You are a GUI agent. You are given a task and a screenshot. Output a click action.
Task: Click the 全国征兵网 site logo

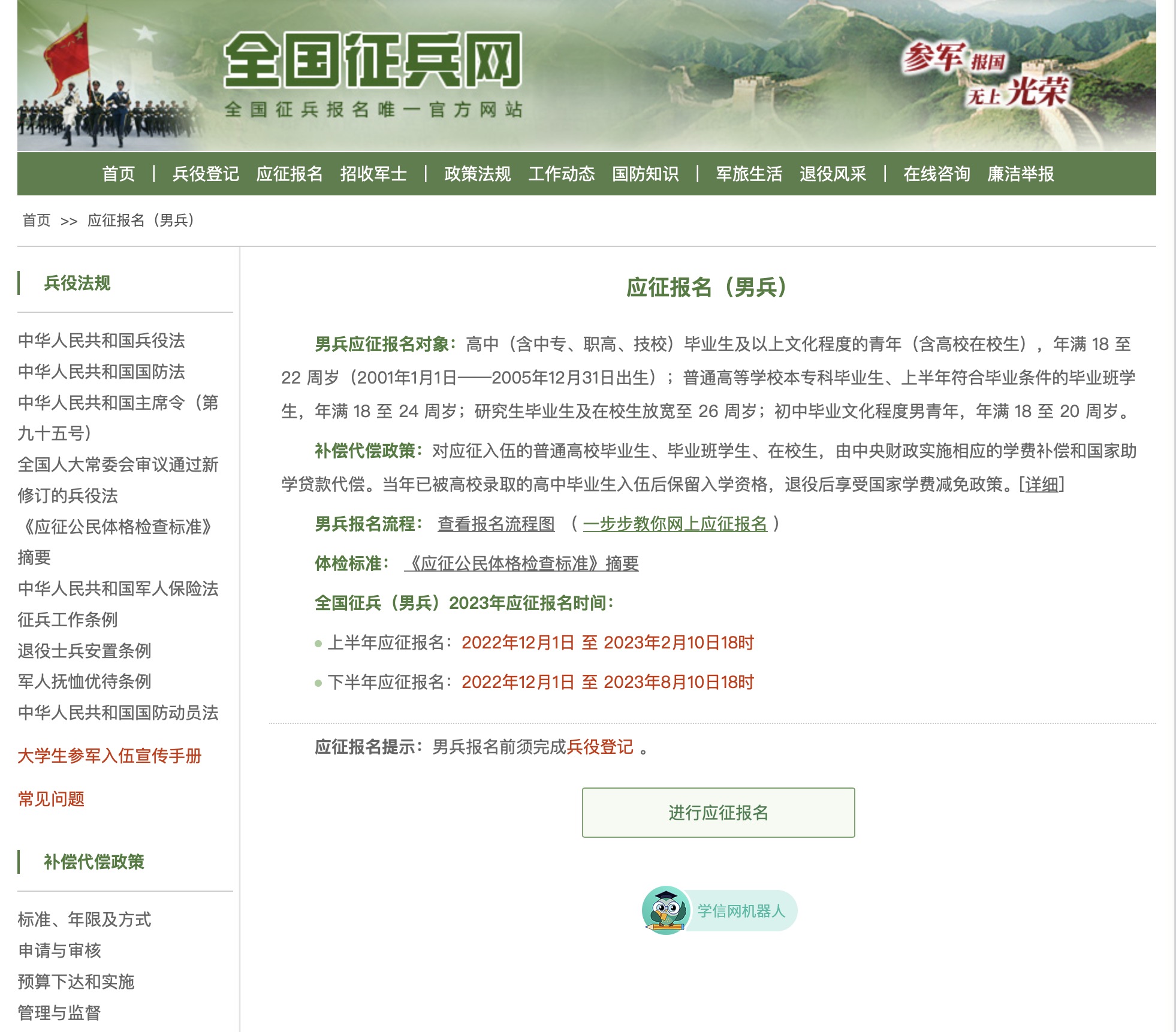pyautogui.click(x=373, y=61)
